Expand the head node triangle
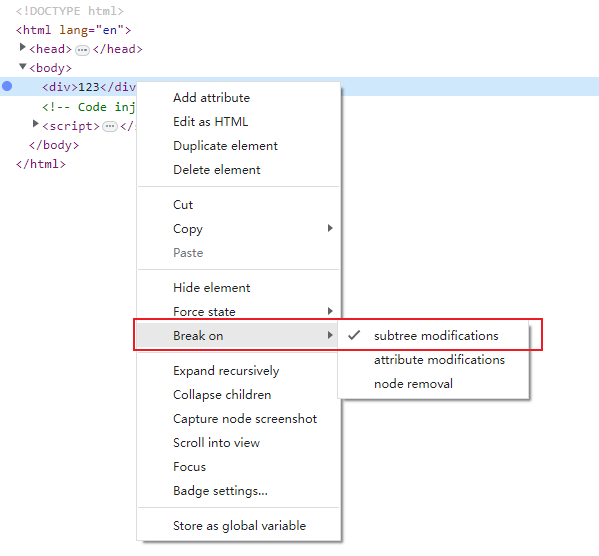 pos(23,47)
